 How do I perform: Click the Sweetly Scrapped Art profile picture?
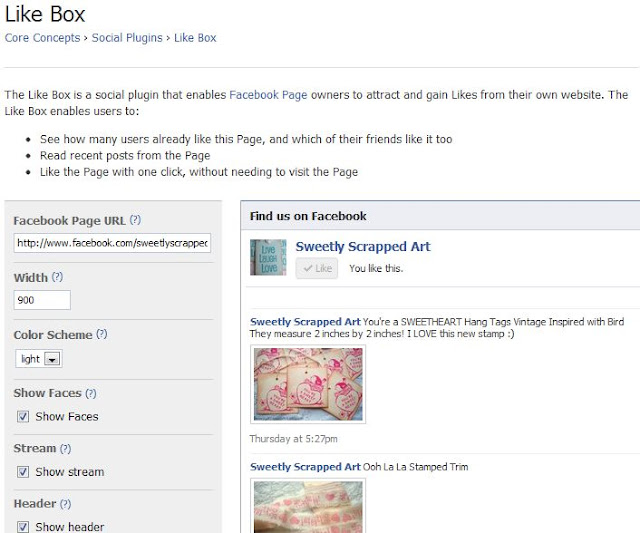click(x=268, y=258)
